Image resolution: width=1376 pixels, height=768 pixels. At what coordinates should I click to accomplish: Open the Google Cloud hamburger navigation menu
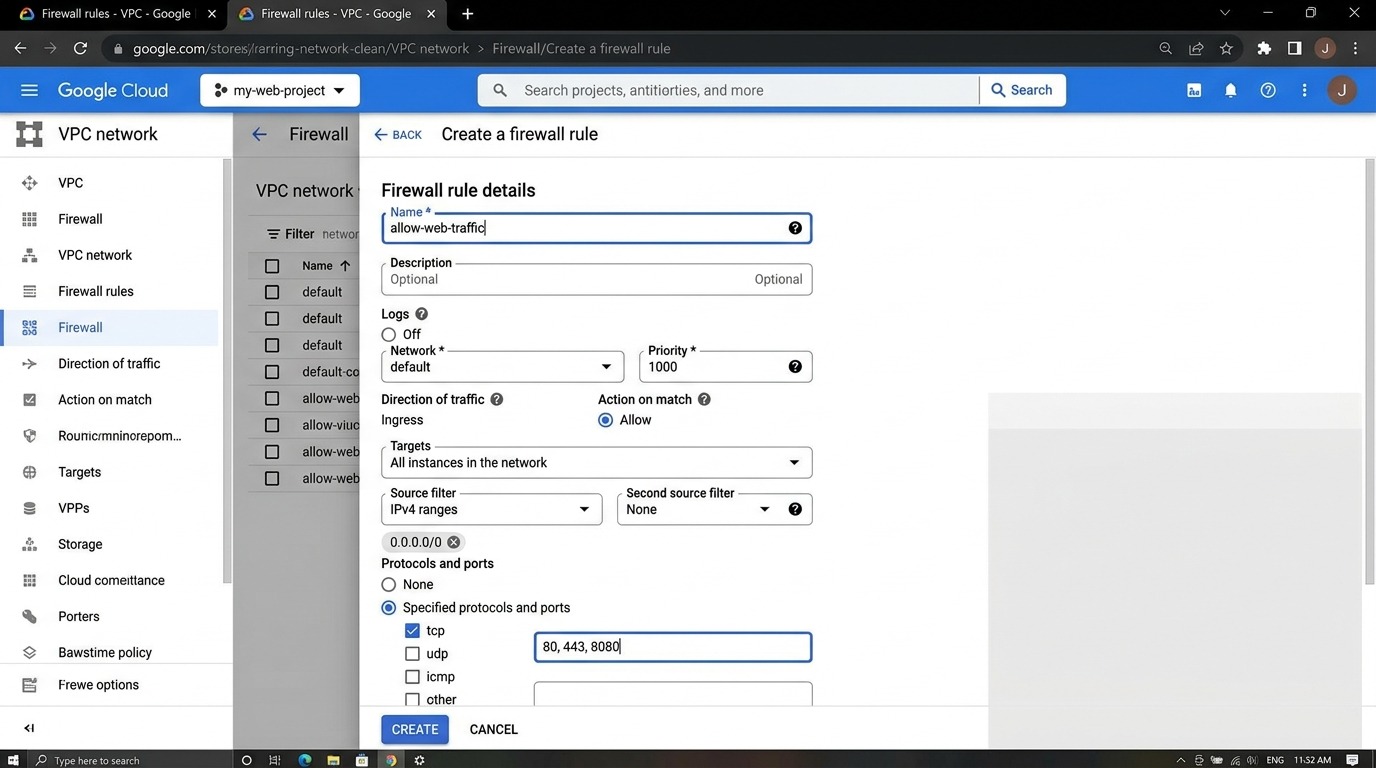29,90
